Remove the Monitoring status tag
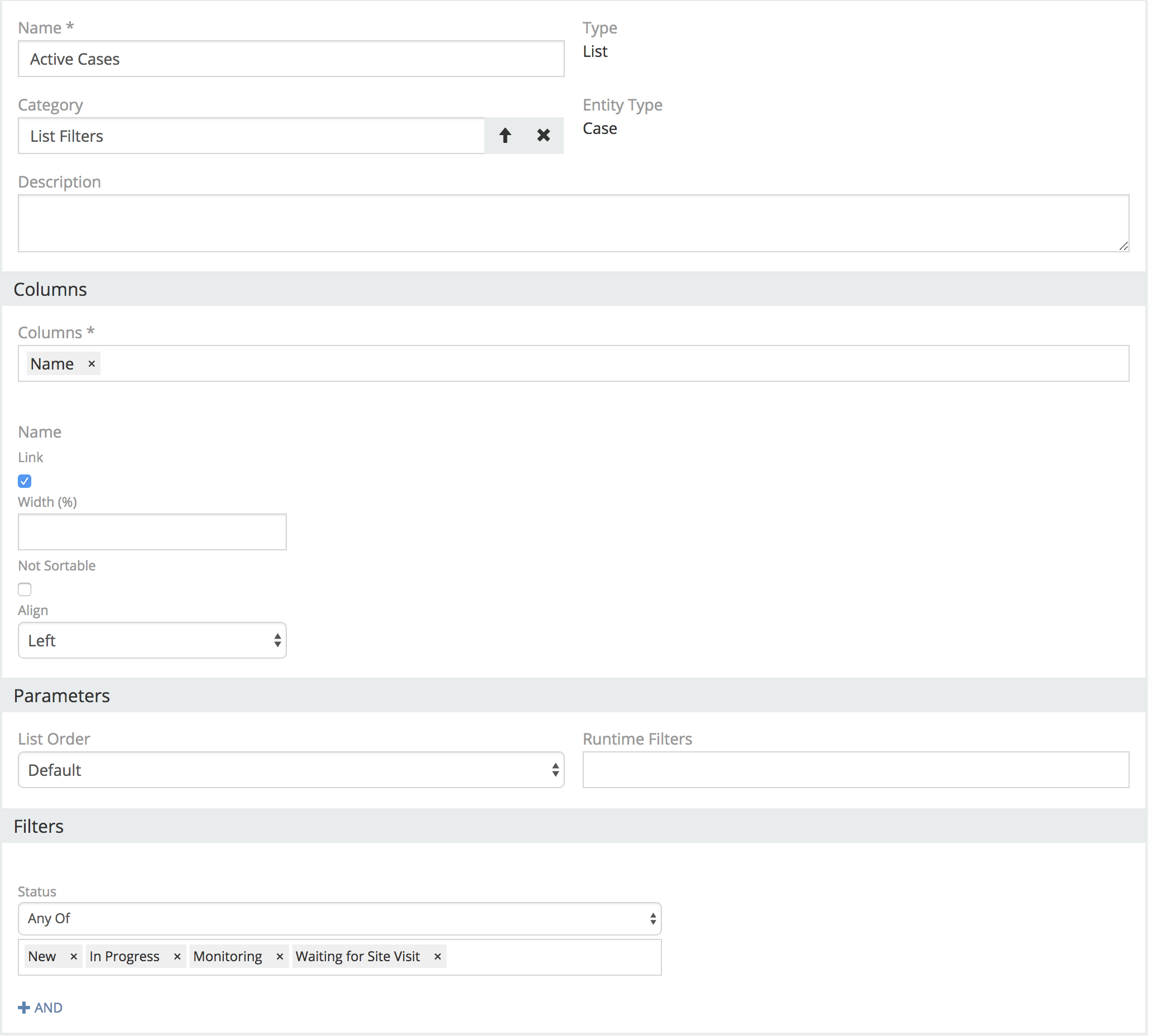 pyautogui.click(x=280, y=957)
